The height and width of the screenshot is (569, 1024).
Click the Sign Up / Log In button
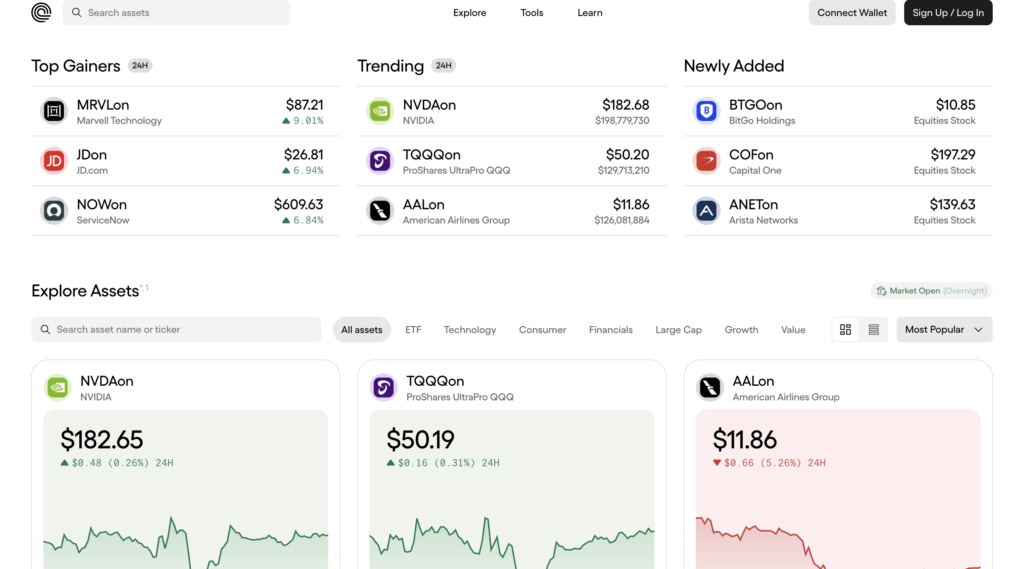pyautogui.click(x=947, y=13)
